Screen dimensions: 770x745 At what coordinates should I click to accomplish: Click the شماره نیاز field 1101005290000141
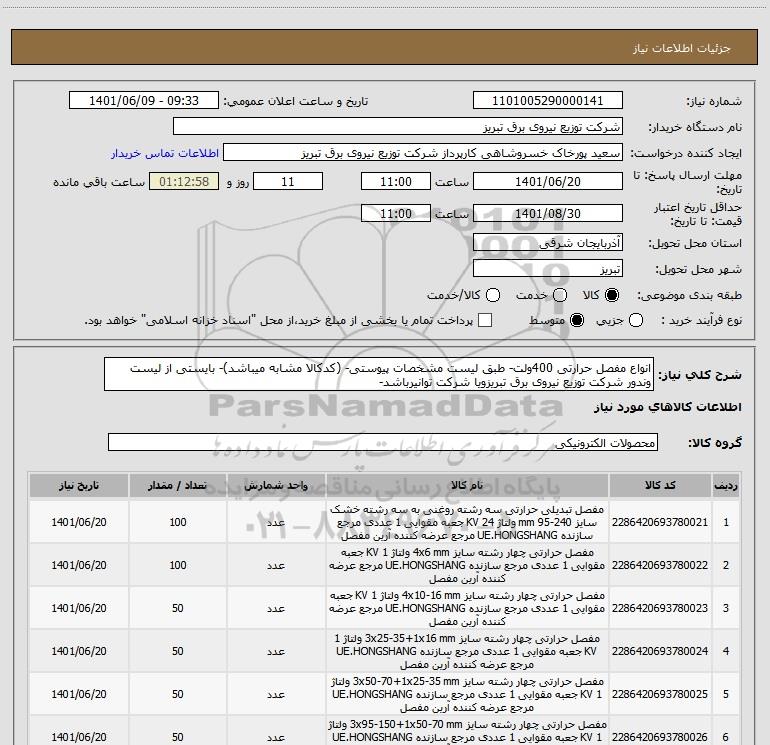coord(548,101)
